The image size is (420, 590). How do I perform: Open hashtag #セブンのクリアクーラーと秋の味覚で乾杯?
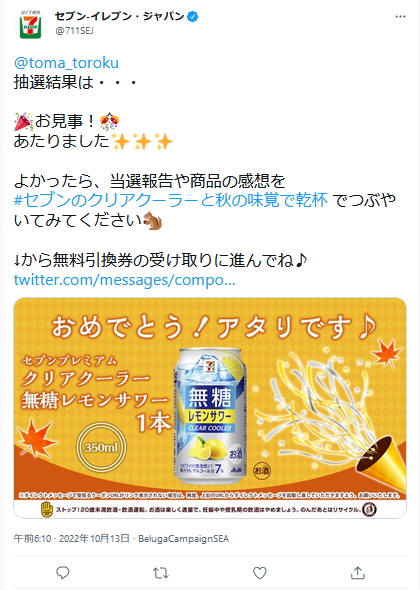tap(170, 200)
